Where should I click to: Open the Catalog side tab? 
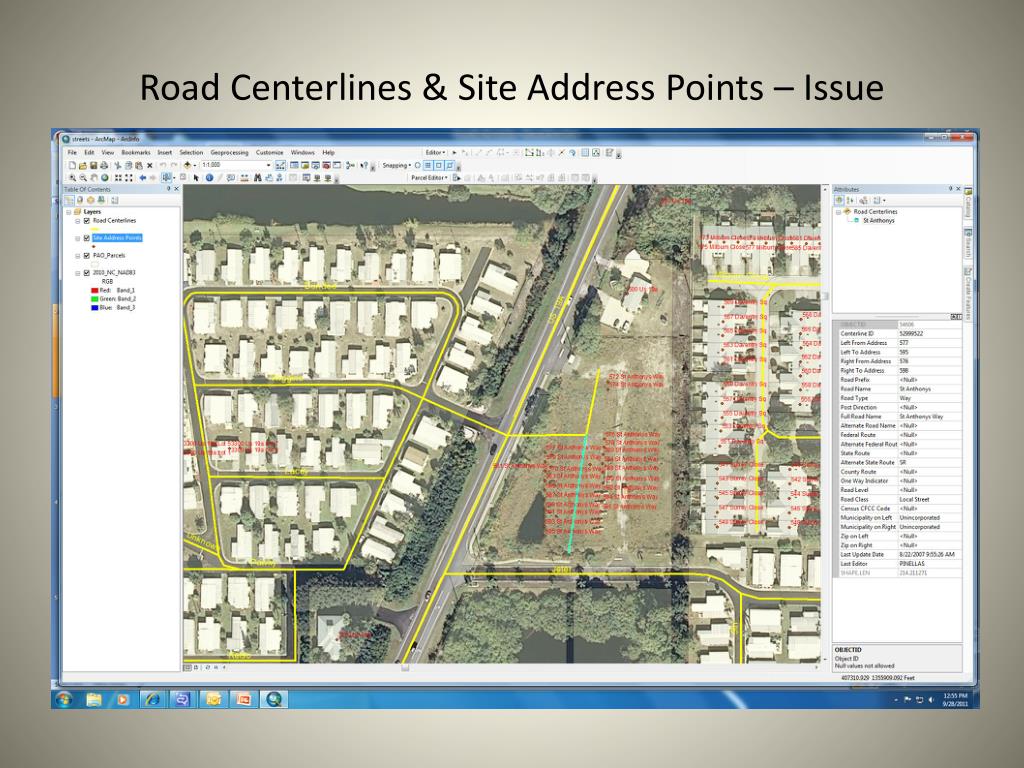pos(968,202)
